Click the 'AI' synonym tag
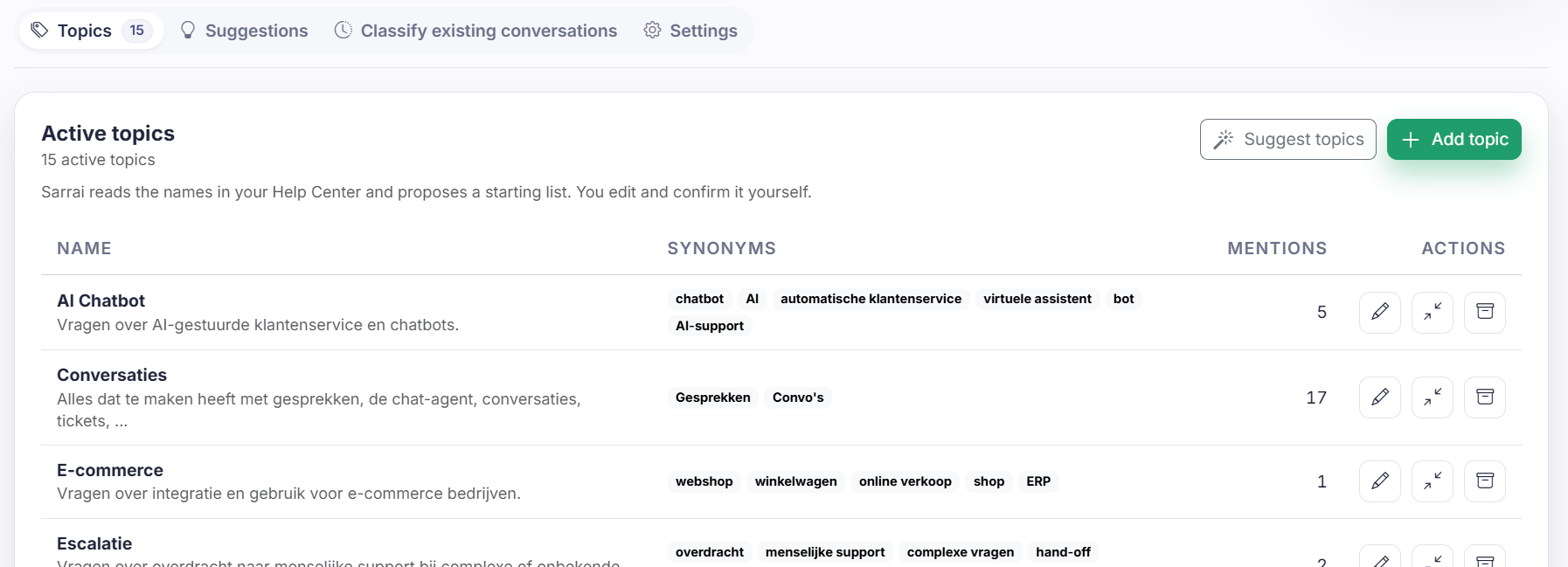Image resolution: width=1568 pixels, height=567 pixels. click(753, 299)
